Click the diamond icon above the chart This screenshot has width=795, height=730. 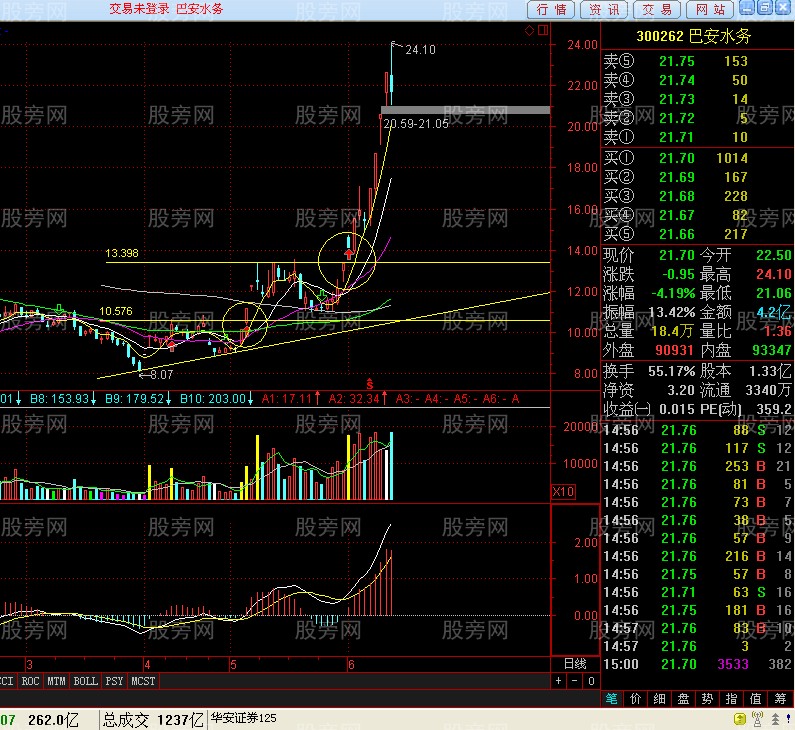click(530, 30)
